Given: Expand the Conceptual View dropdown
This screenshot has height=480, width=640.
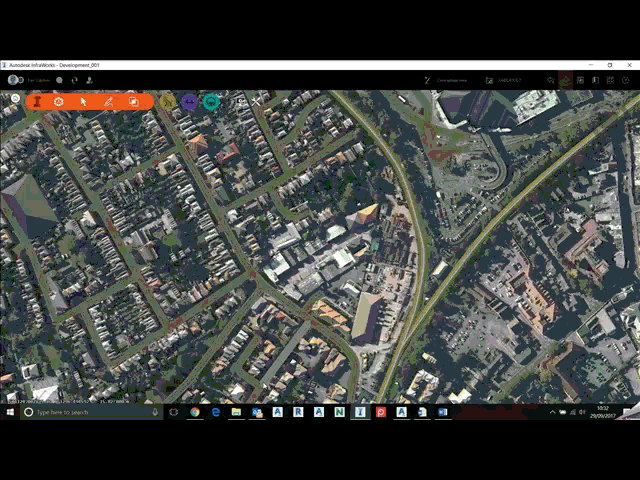Looking at the screenshot, I should 446,80.
